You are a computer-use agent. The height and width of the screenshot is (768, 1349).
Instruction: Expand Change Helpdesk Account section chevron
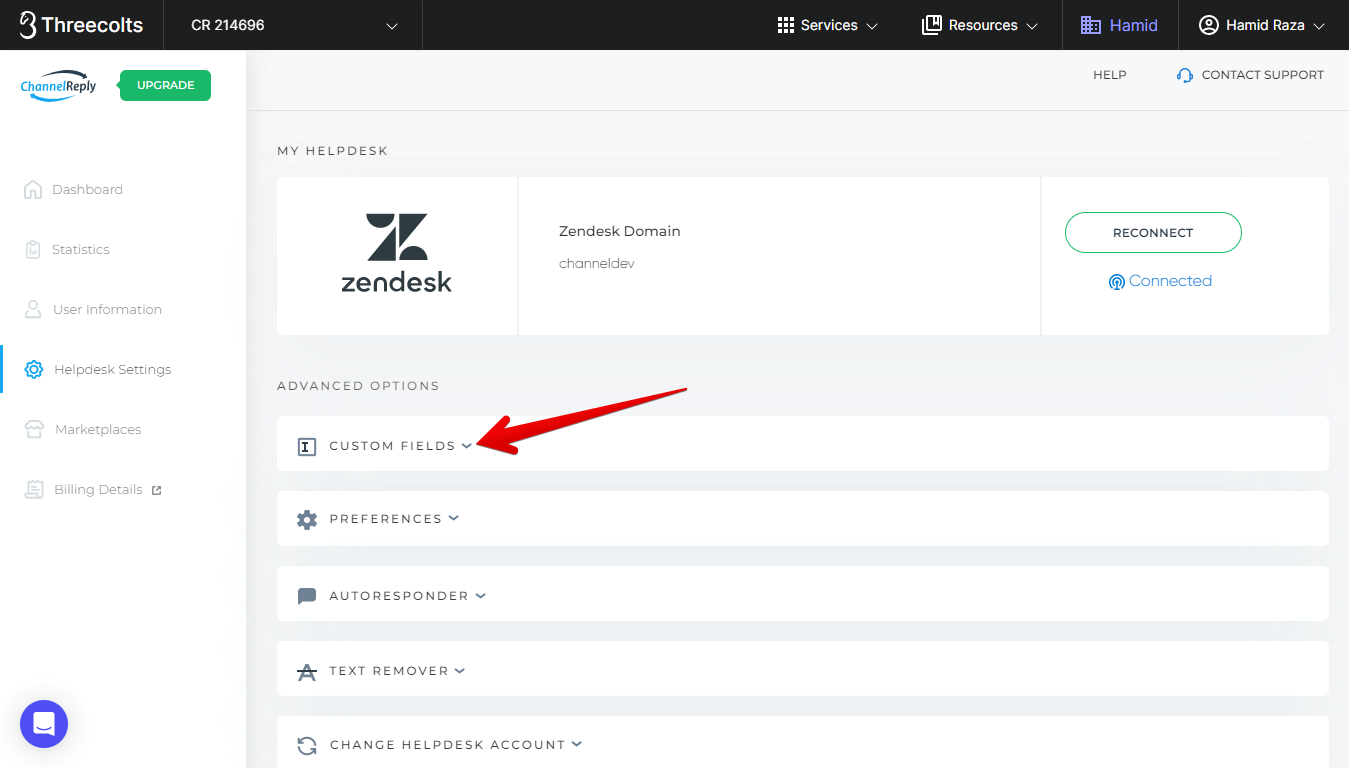pos(577,744)
